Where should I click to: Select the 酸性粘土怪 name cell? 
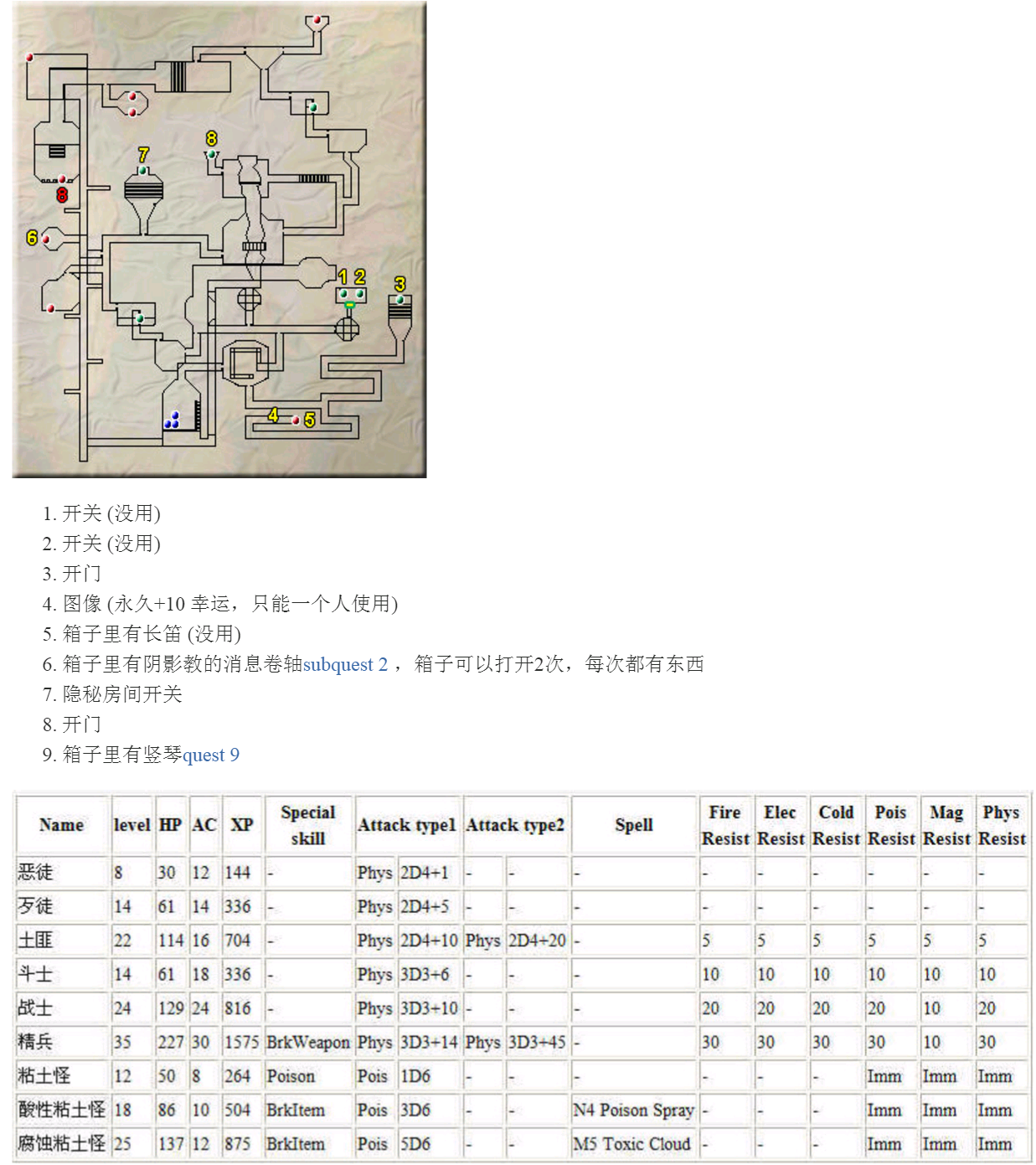point(63,1110)
